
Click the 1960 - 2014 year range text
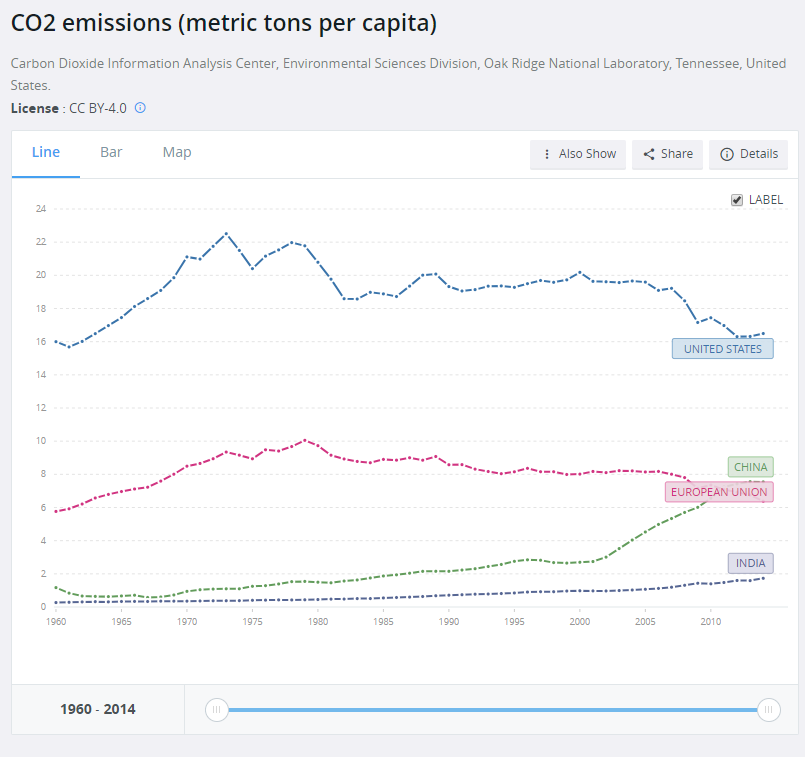[x=98, y=710]
